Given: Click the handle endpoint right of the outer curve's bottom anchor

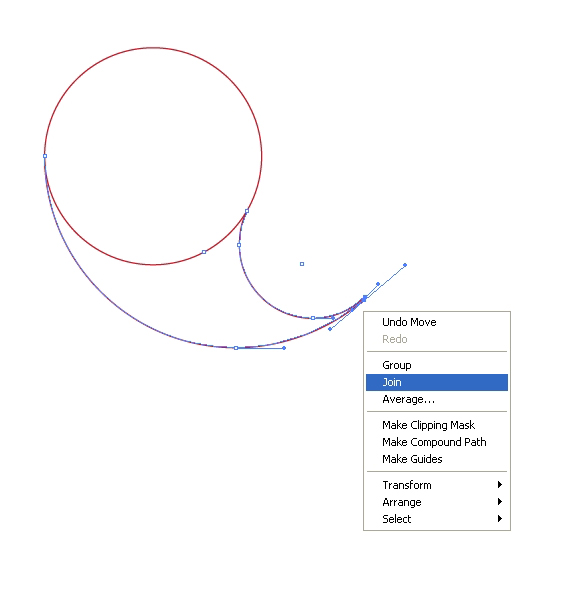Looking at the screenshot, I should [284, 348].
